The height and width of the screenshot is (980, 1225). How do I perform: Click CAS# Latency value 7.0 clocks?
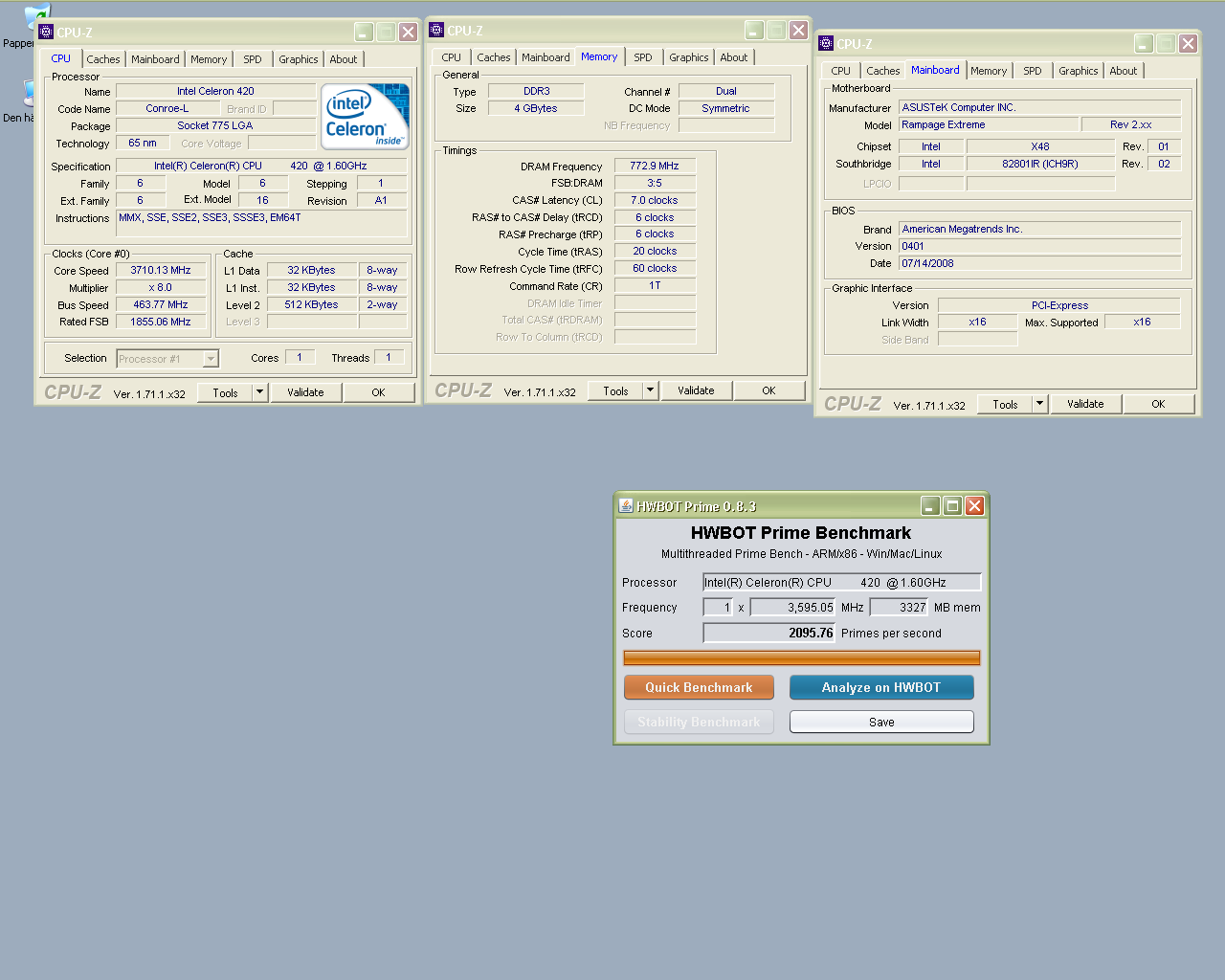click(x=655, y=200)
